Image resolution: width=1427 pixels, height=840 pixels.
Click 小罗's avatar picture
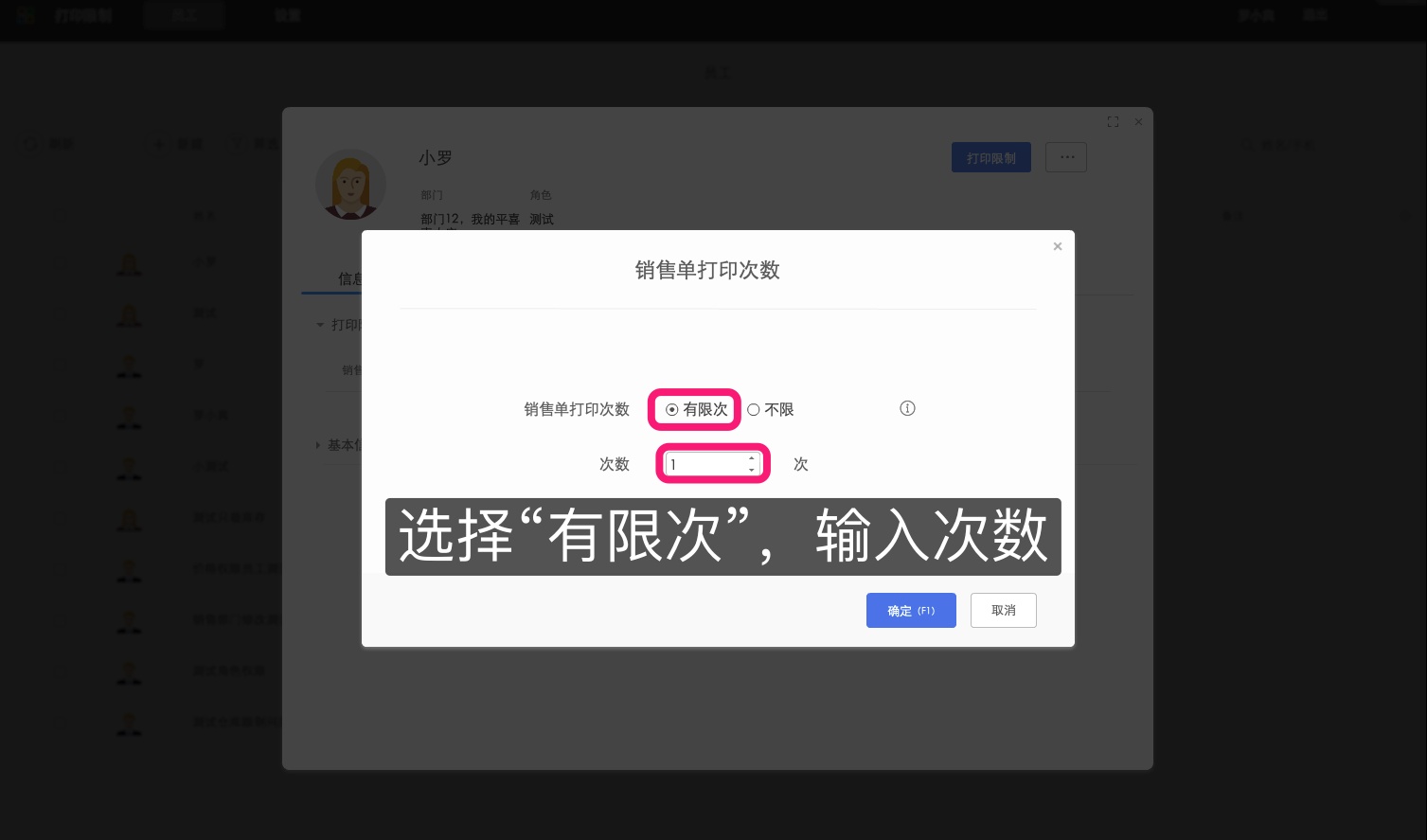(350, 185)
